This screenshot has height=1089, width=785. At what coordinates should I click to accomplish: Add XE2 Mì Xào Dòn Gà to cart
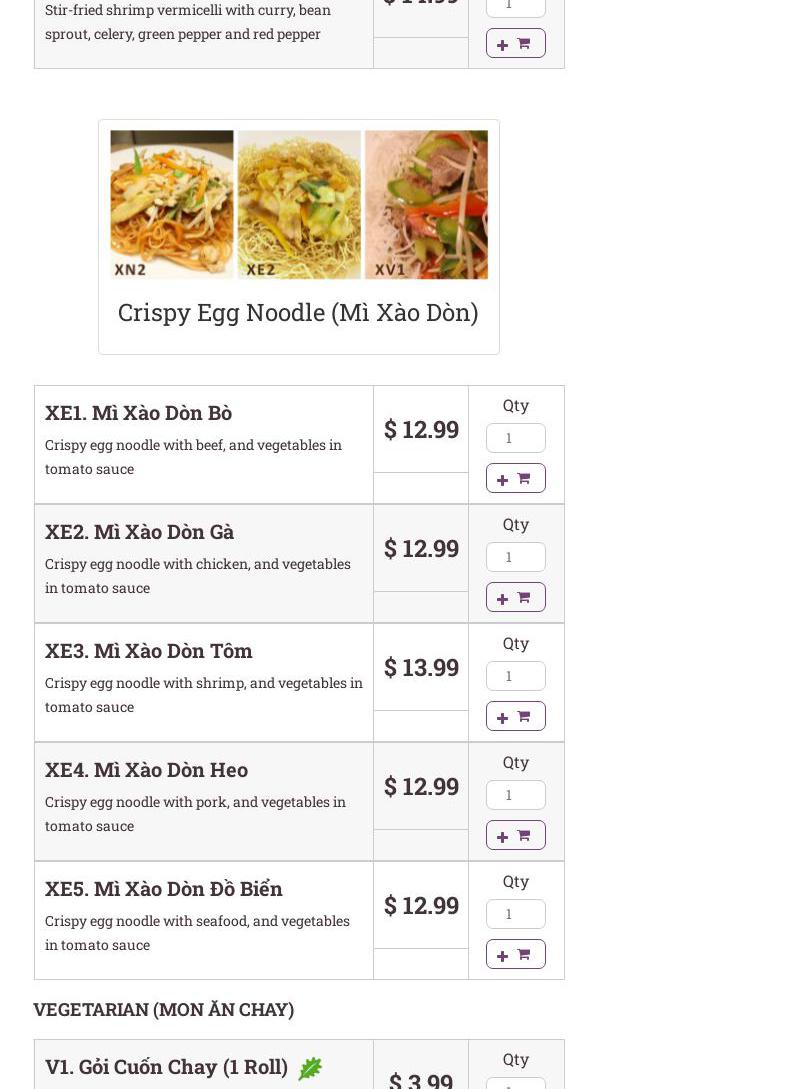515,597
